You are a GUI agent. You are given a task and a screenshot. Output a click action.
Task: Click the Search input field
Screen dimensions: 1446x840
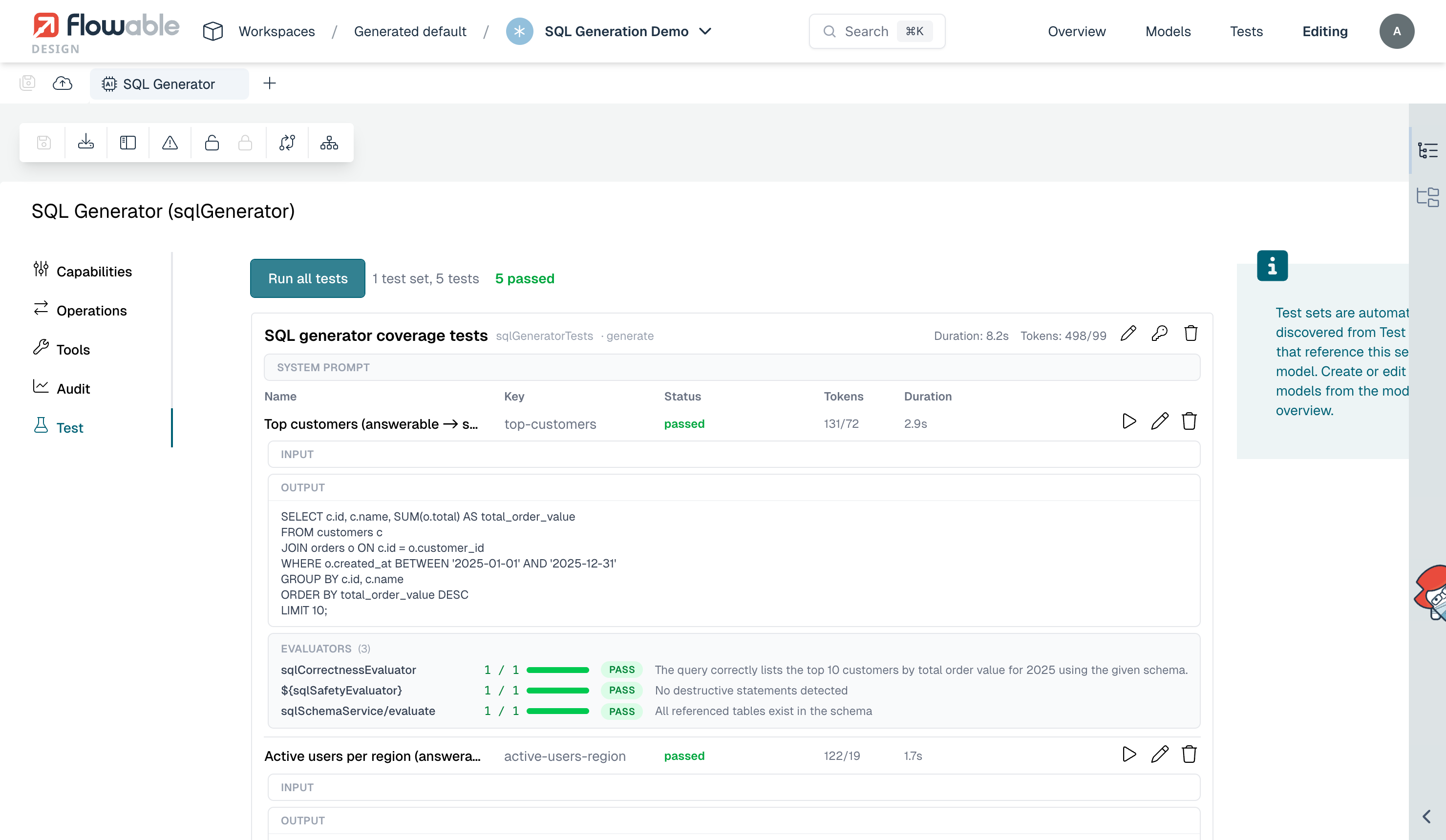(877, 31)
